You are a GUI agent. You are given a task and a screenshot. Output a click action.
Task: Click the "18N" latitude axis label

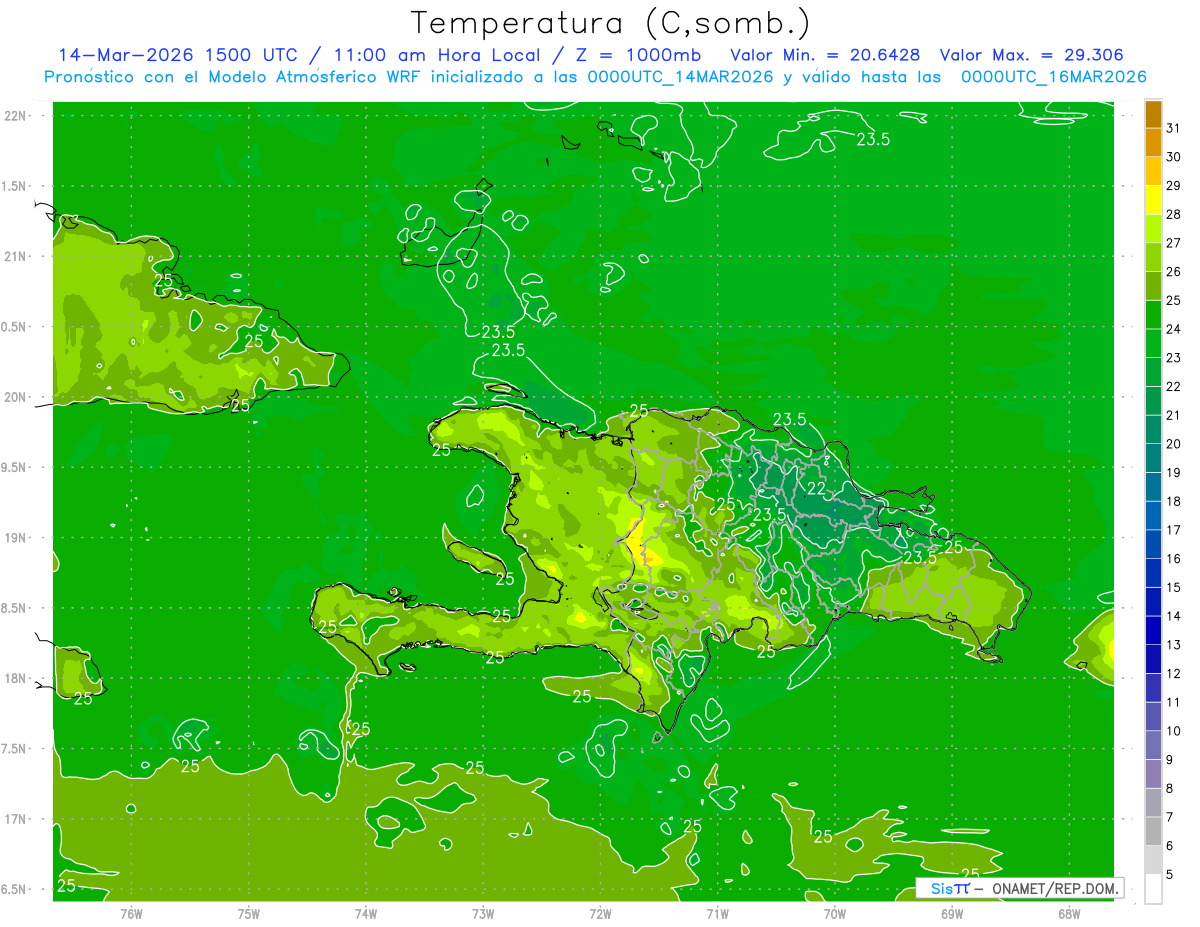click(x=16, y=678)
